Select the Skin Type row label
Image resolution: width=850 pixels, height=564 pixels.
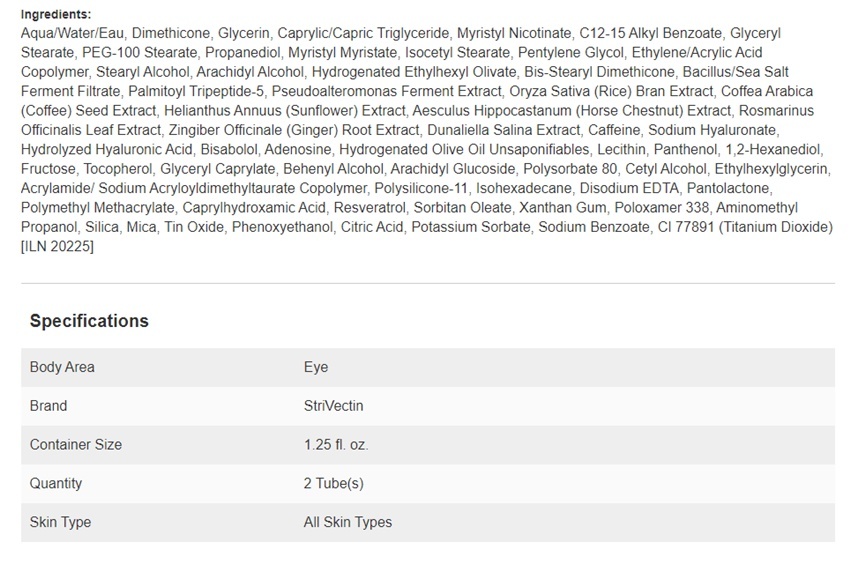(60, 522)
